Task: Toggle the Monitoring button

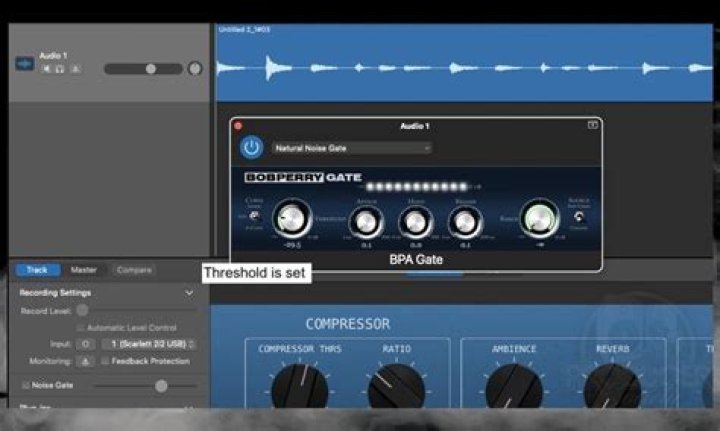Action: pos(85,361)
